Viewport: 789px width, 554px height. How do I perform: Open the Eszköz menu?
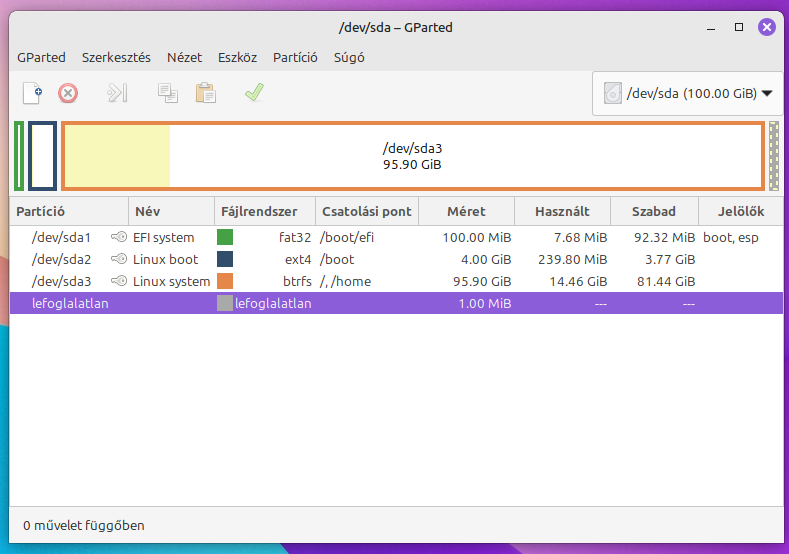point(238,57)
